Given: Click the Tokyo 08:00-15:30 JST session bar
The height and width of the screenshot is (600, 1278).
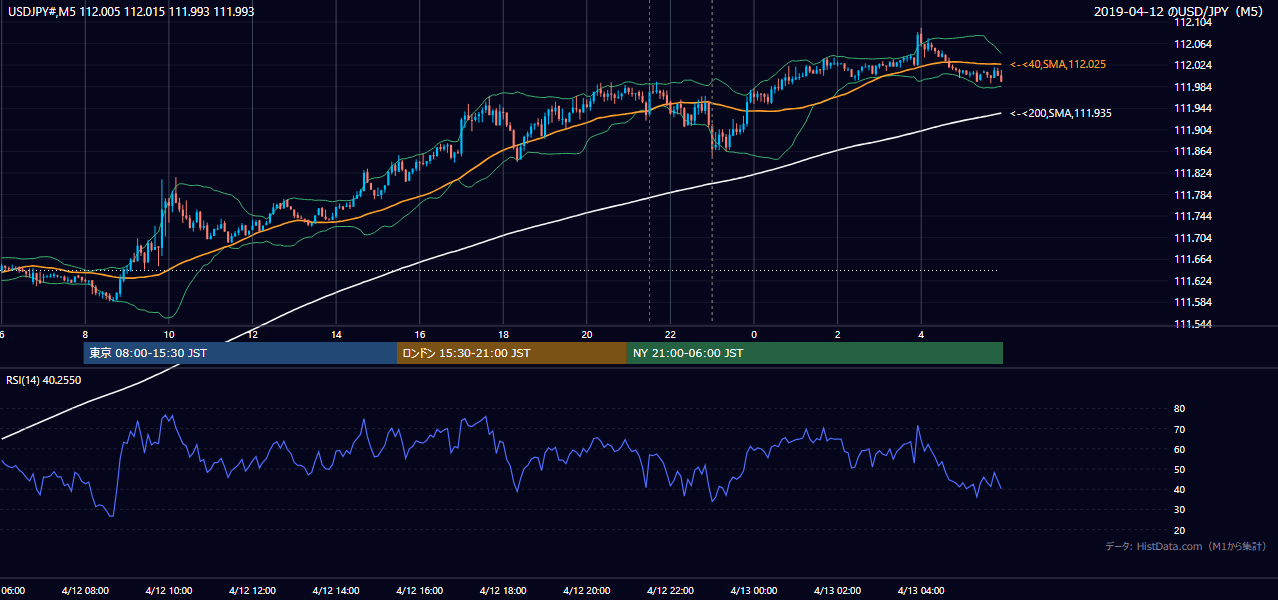Looking at the screenshot, I should pyautogui.click(x=240, y=353).
